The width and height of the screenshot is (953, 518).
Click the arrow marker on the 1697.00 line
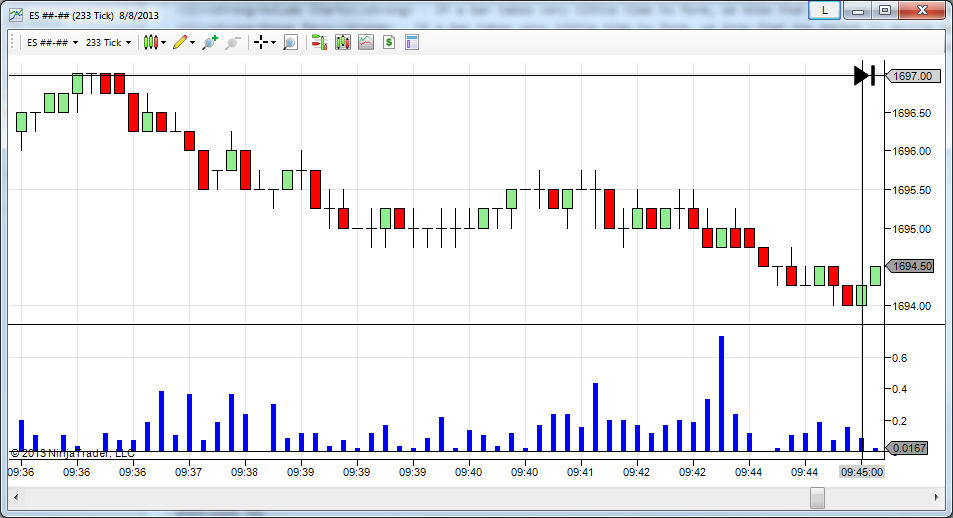(863, 75)
